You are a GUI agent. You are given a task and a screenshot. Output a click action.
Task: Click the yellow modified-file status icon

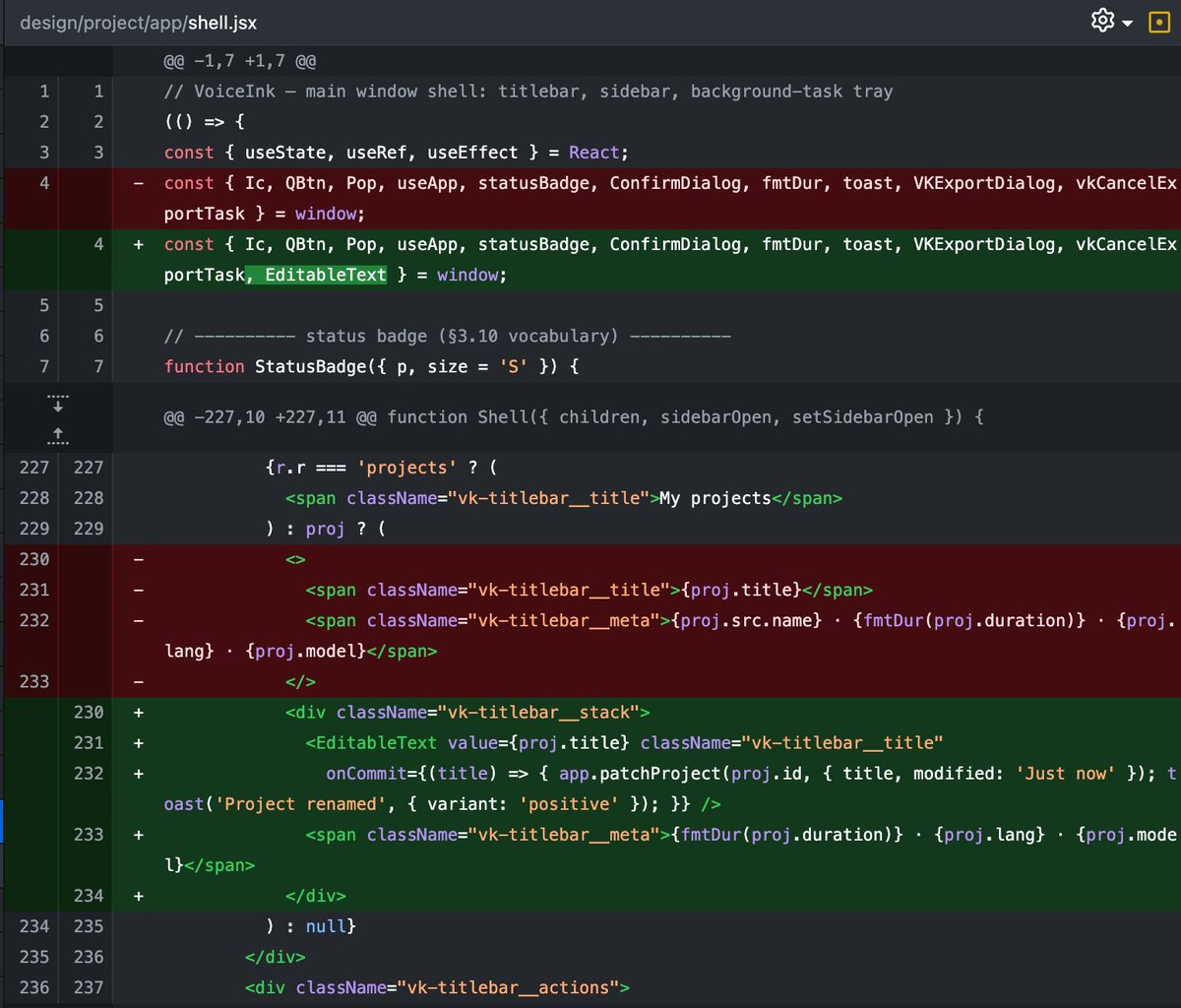tap(1159, 22)
